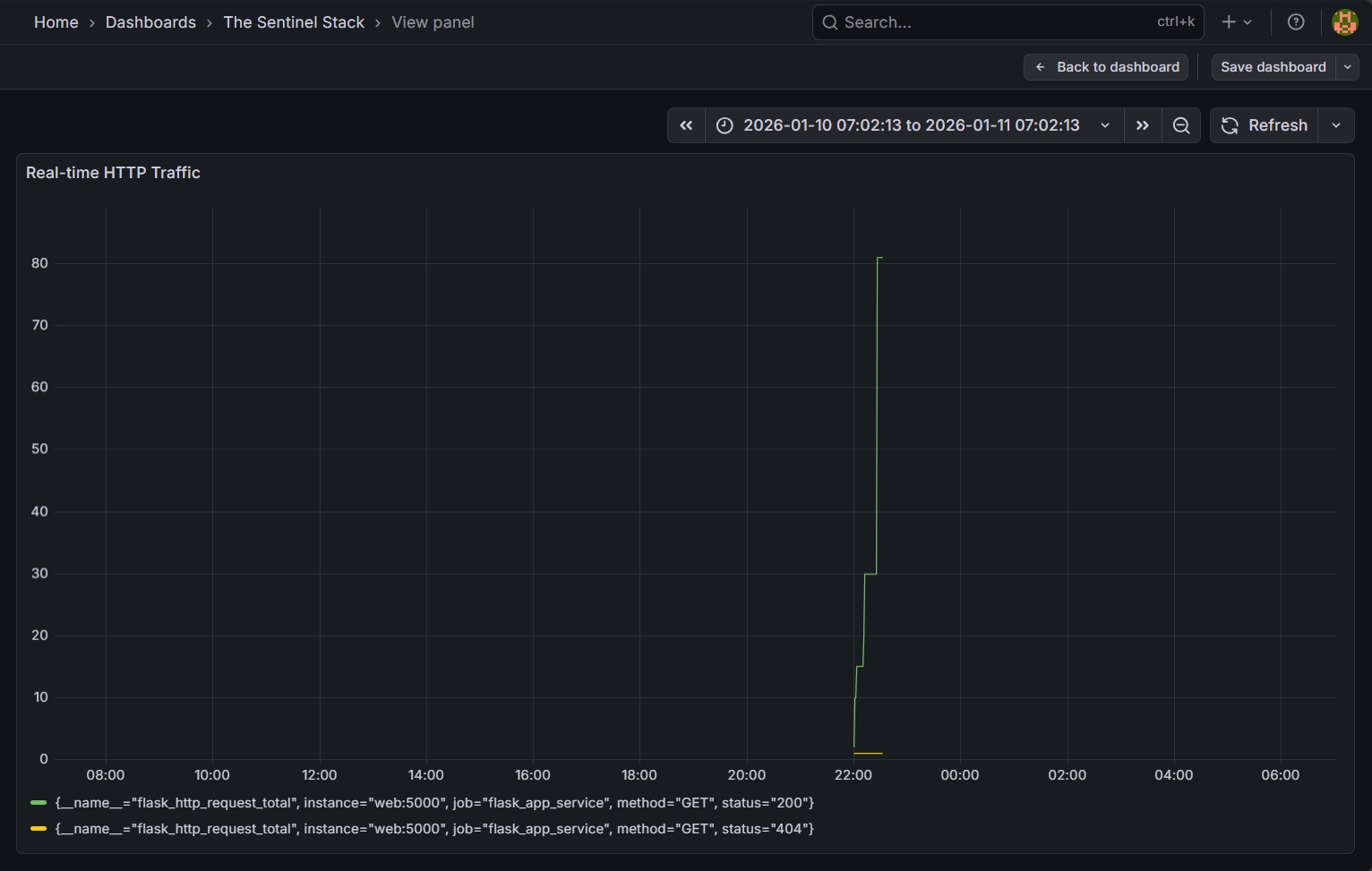The image size is (1372, 871).
Task: Open your user profile avatar
Action: tap(1344, 21)
